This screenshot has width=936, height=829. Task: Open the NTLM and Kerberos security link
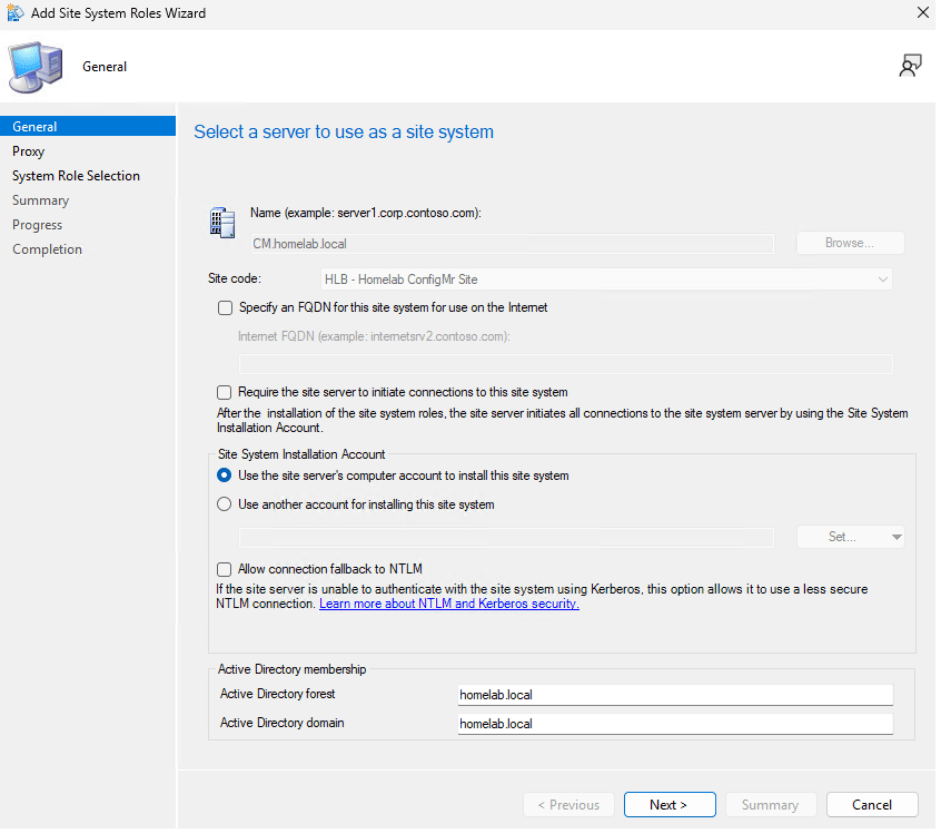tap(448, 604)
